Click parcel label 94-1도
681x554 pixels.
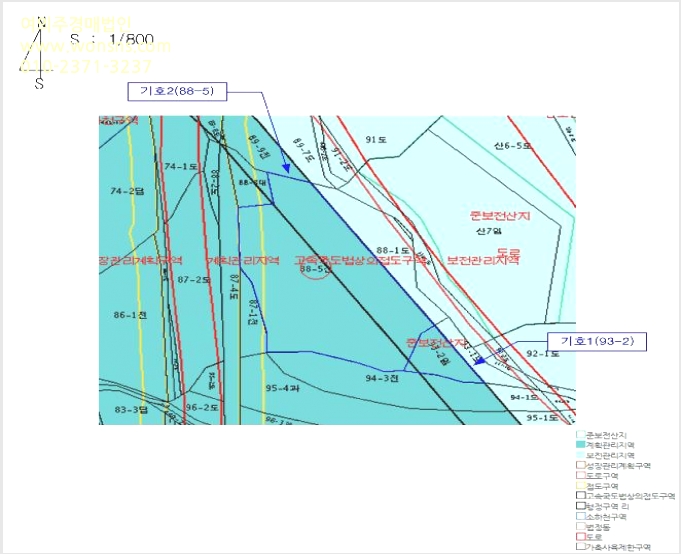(524, 397)
